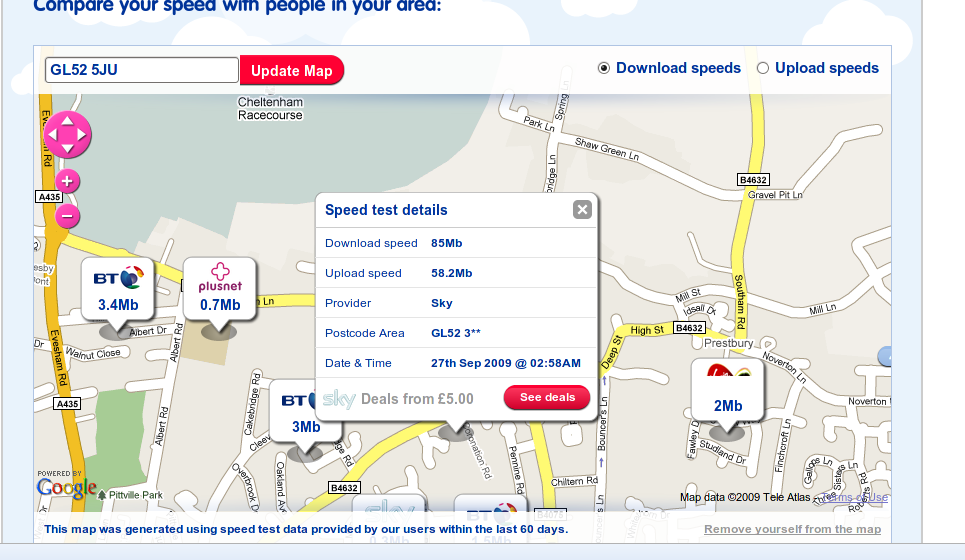
Task: Click the Sky logo in the popup
Action: 339,399
